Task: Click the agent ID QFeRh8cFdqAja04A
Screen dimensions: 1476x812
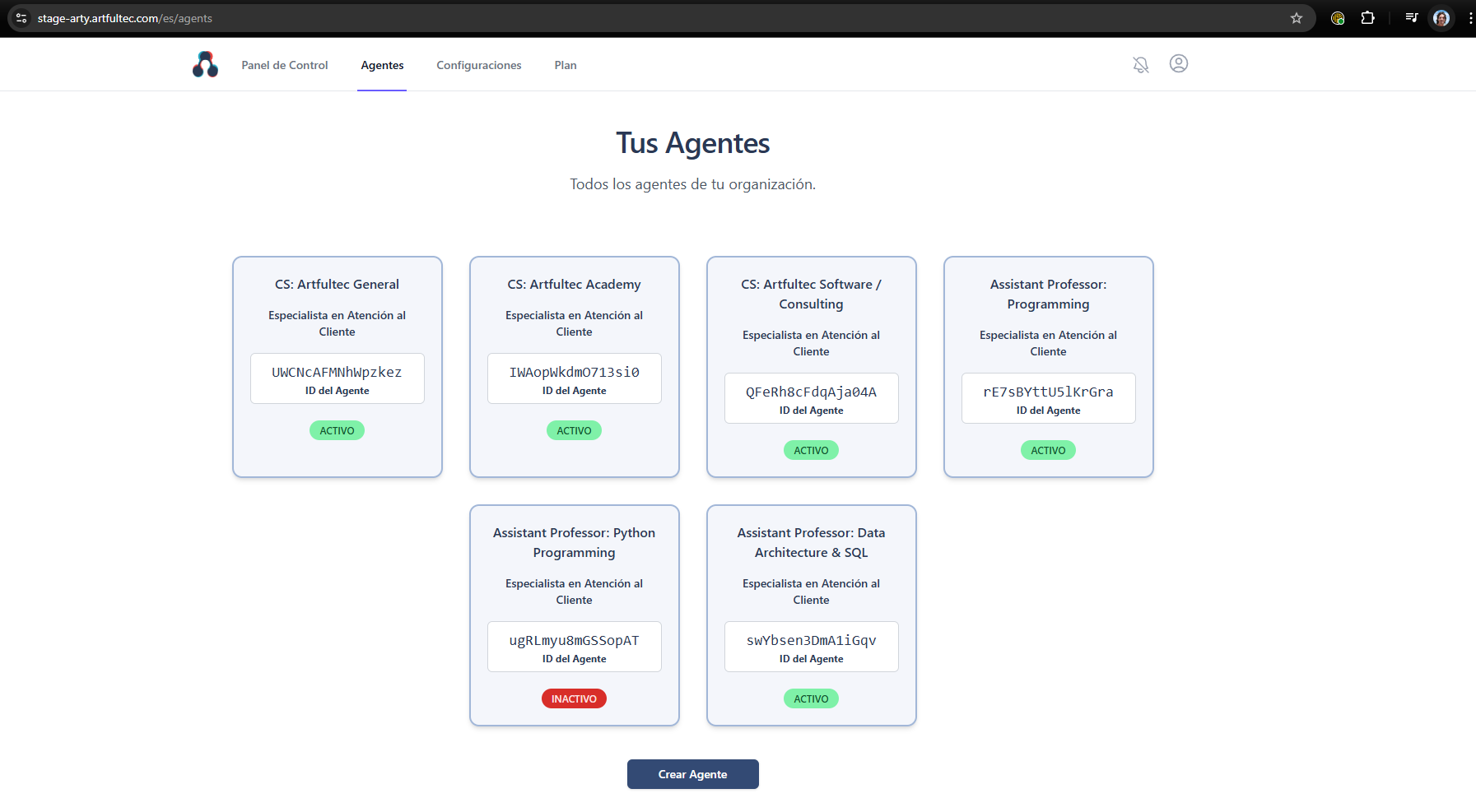Action: pos(812,392)
